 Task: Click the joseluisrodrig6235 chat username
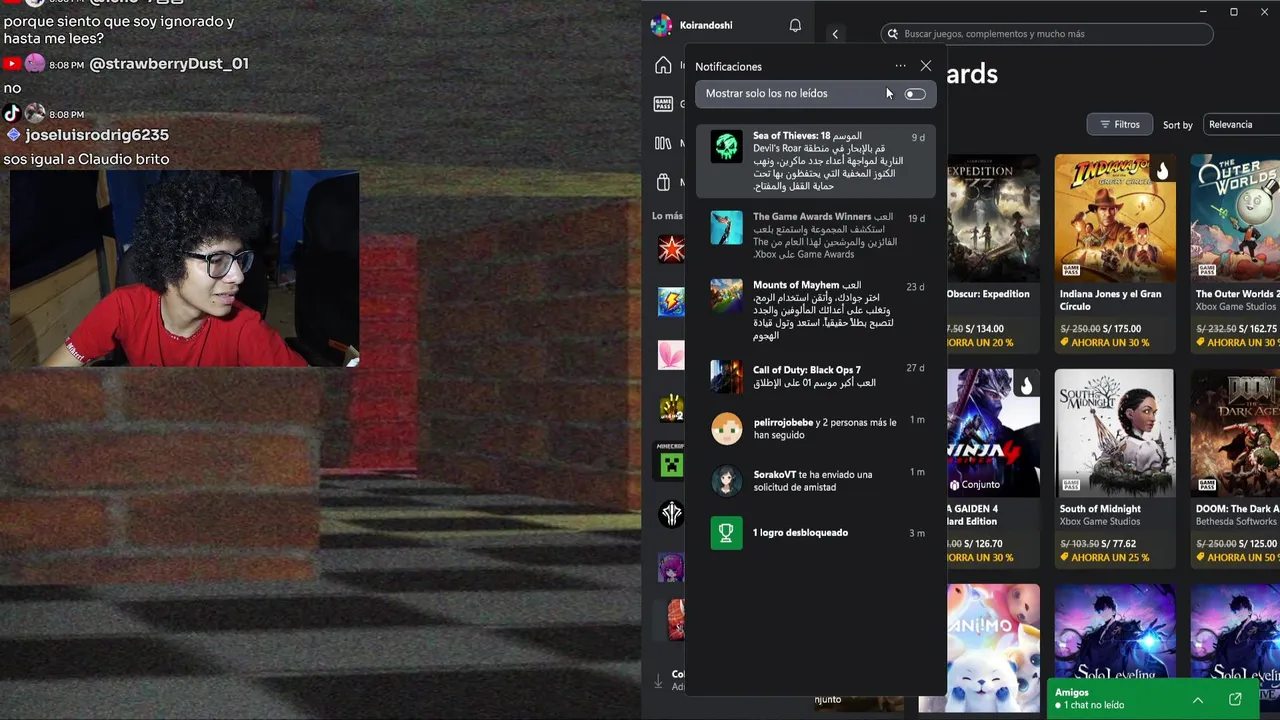pos(97,135)
